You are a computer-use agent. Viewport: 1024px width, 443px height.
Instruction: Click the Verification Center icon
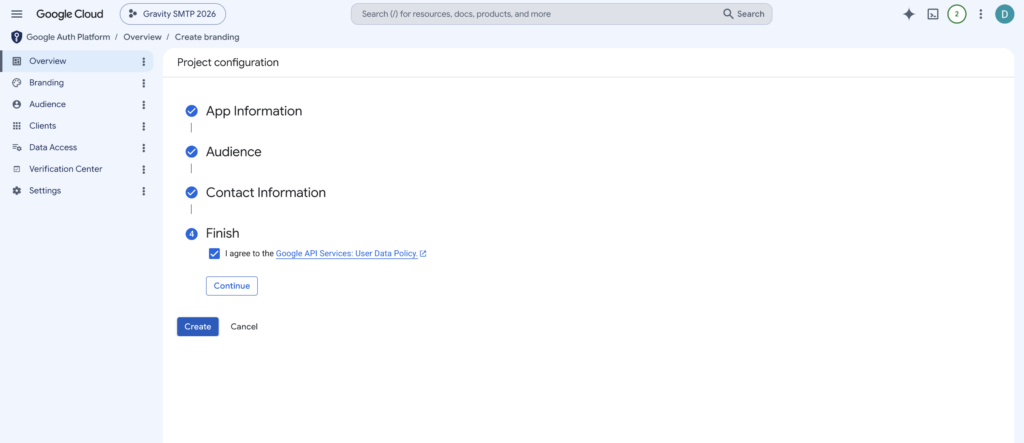[17, 169]
